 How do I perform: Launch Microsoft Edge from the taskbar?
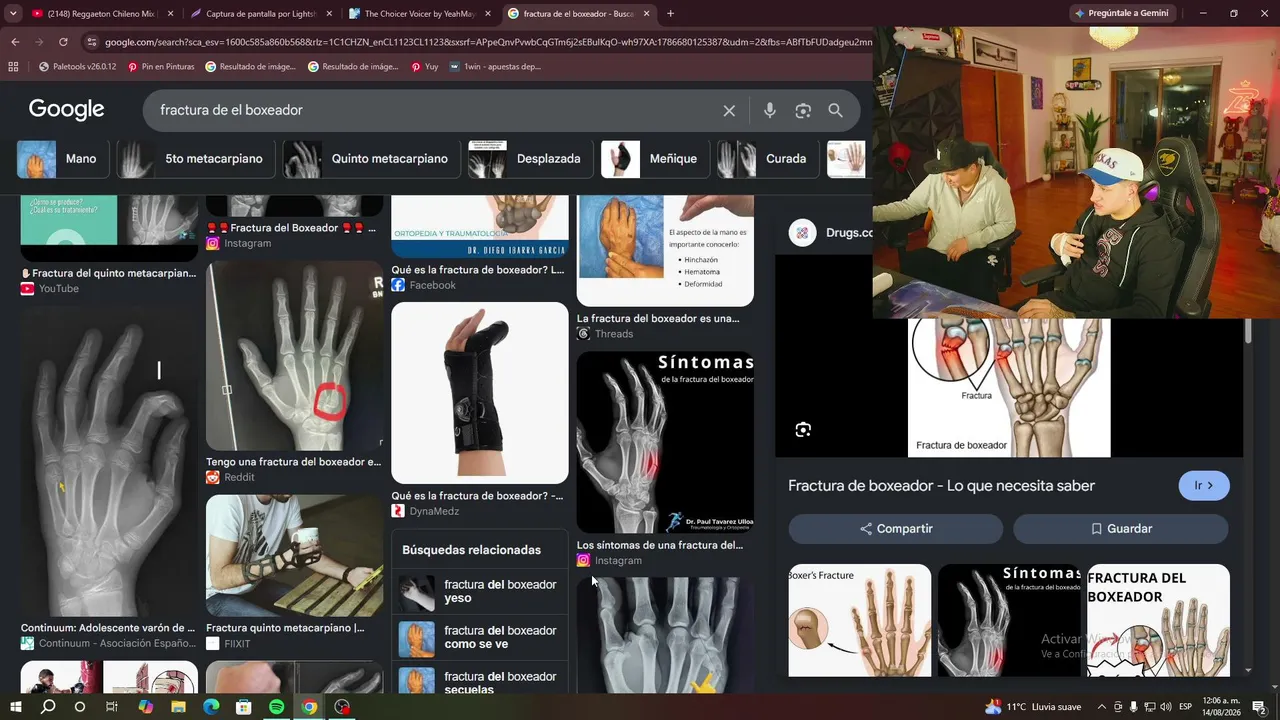pyautogui.click(x=211, y=707)
